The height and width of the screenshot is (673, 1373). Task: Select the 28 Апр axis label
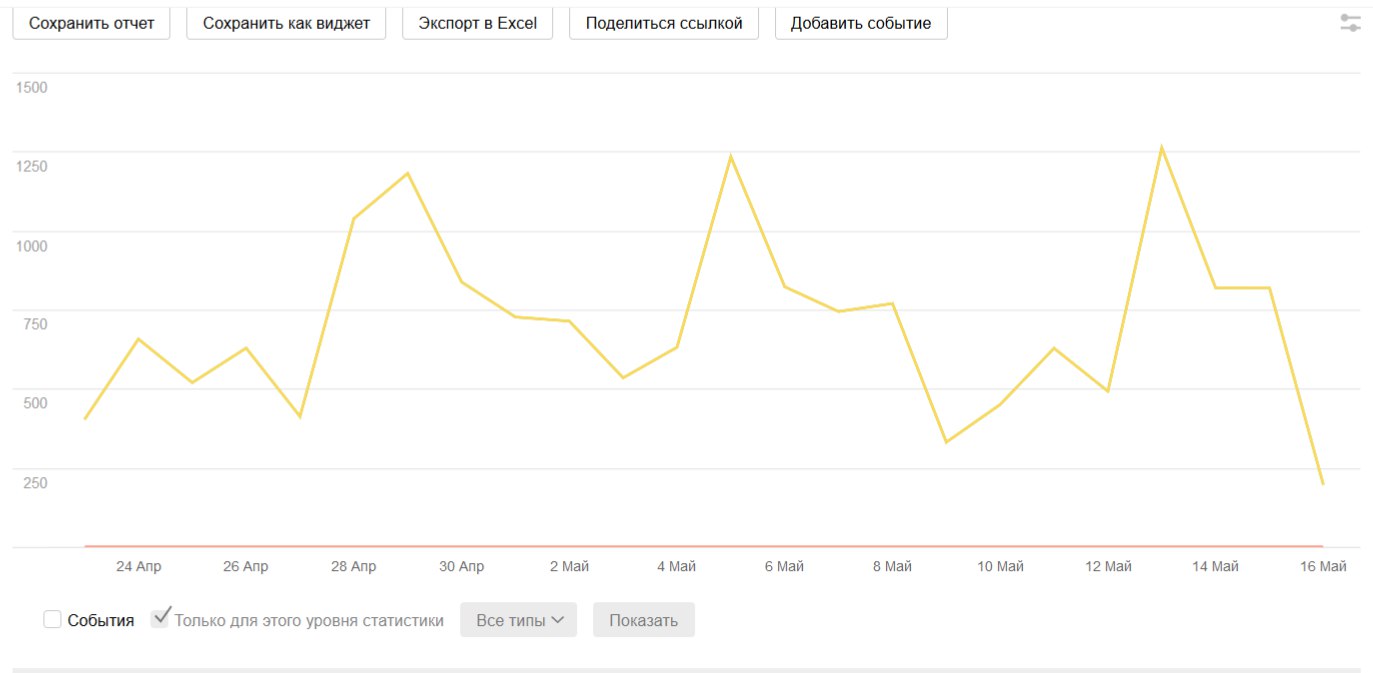(354, 567)
